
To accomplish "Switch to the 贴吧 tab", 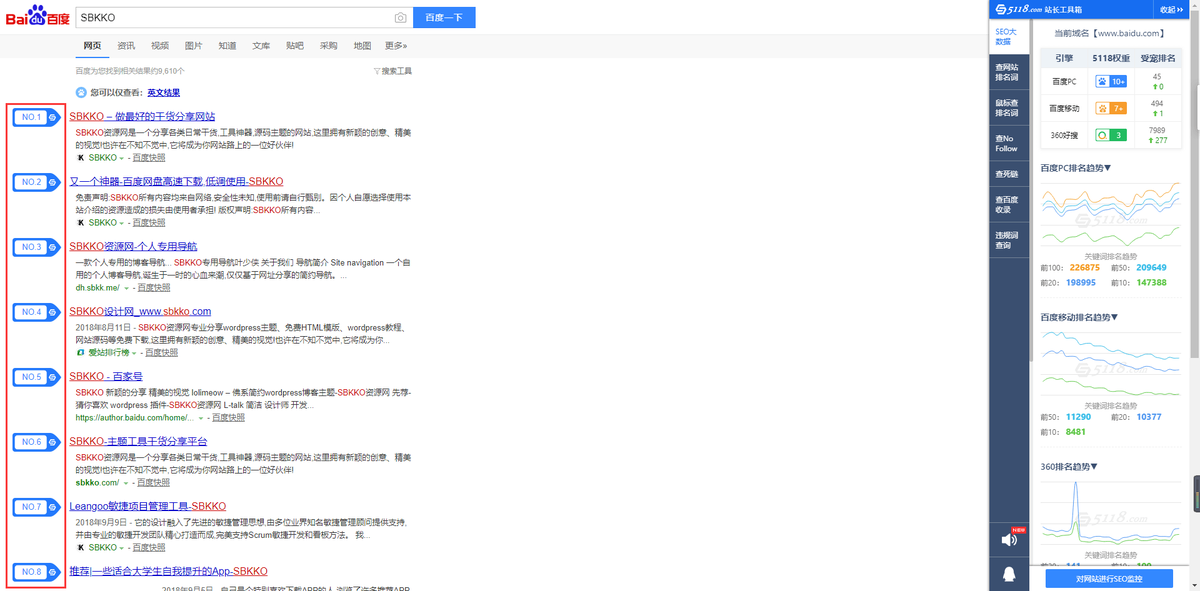I will [295, 46].
